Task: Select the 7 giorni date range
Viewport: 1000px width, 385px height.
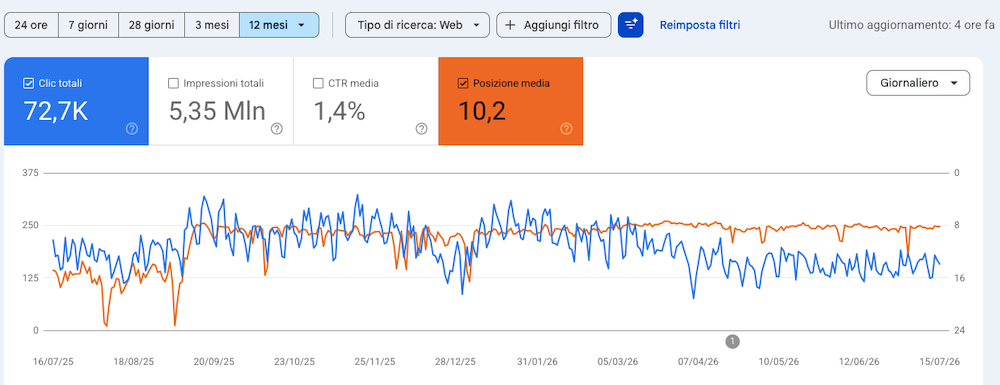Action: tap(89, 25)
